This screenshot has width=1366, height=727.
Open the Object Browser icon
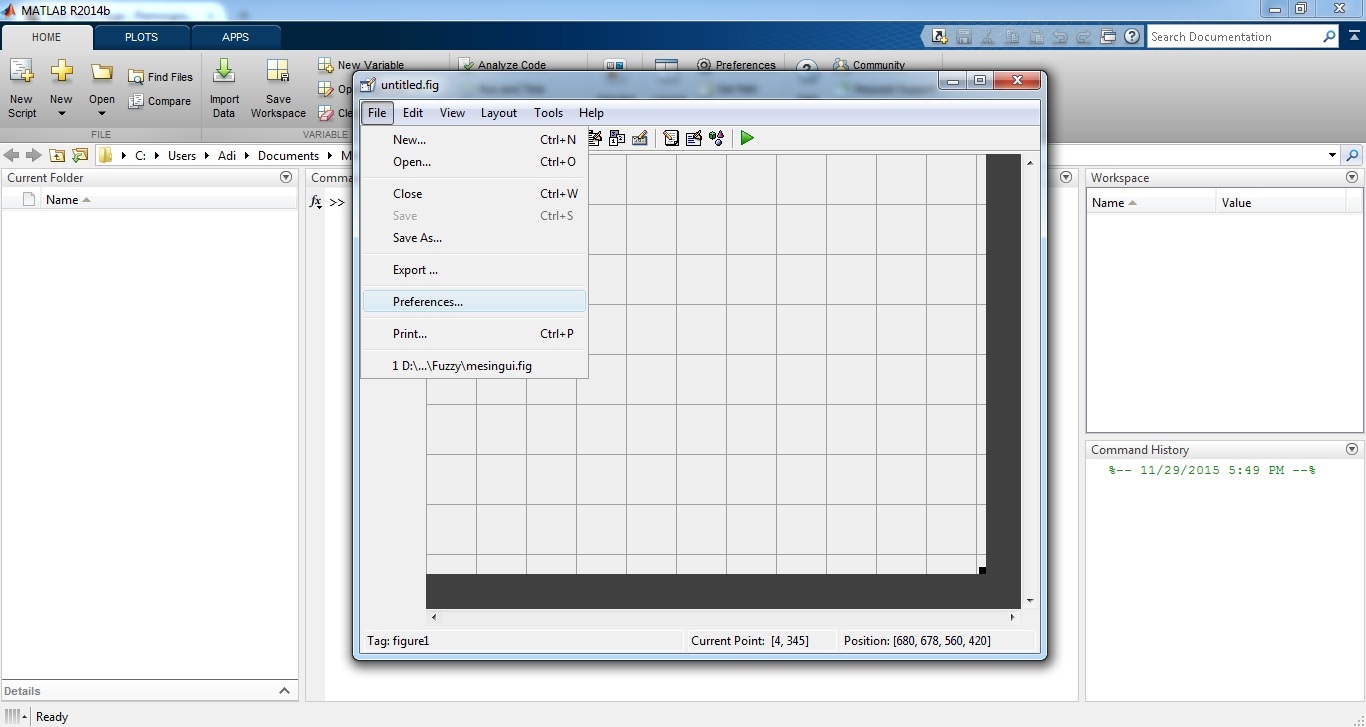(716, 138)
